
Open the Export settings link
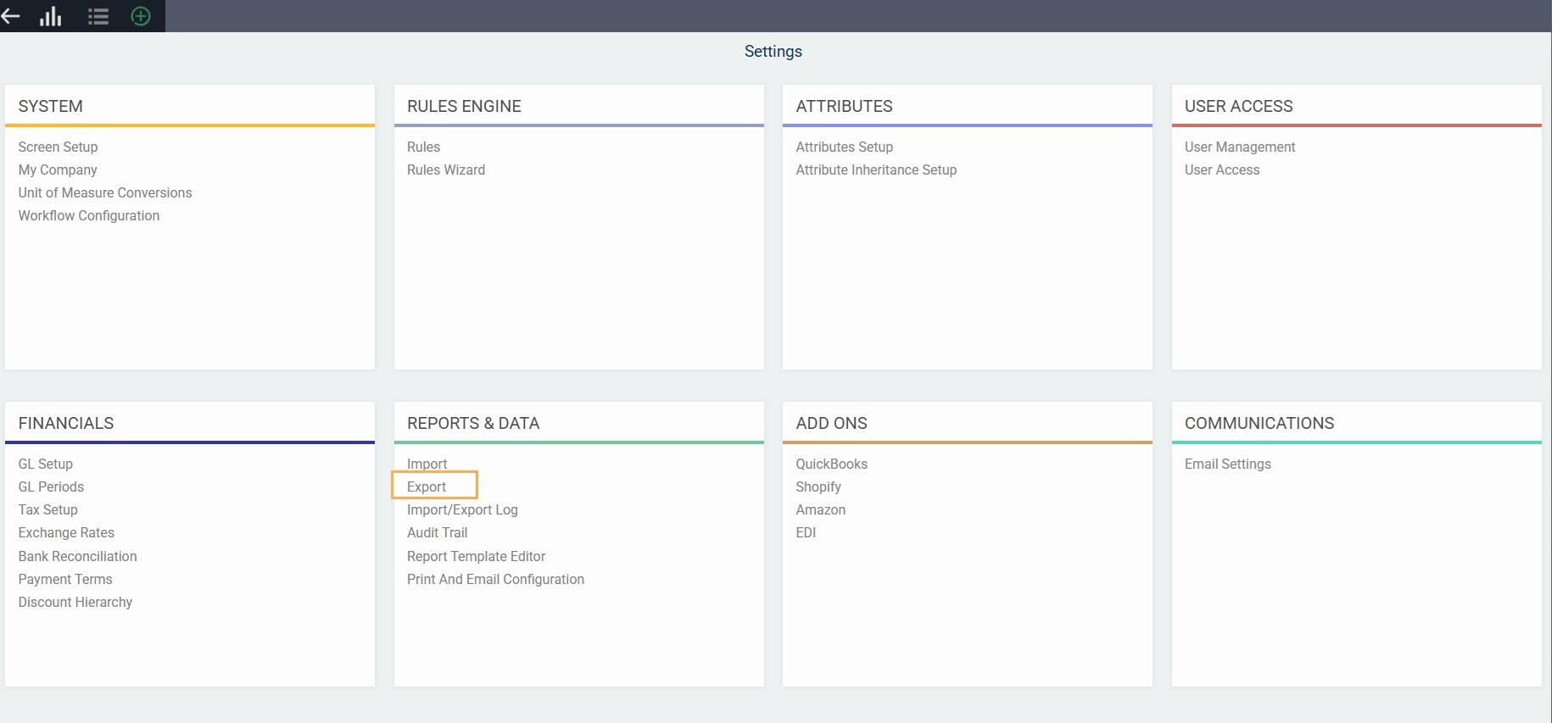coord(427,487)
